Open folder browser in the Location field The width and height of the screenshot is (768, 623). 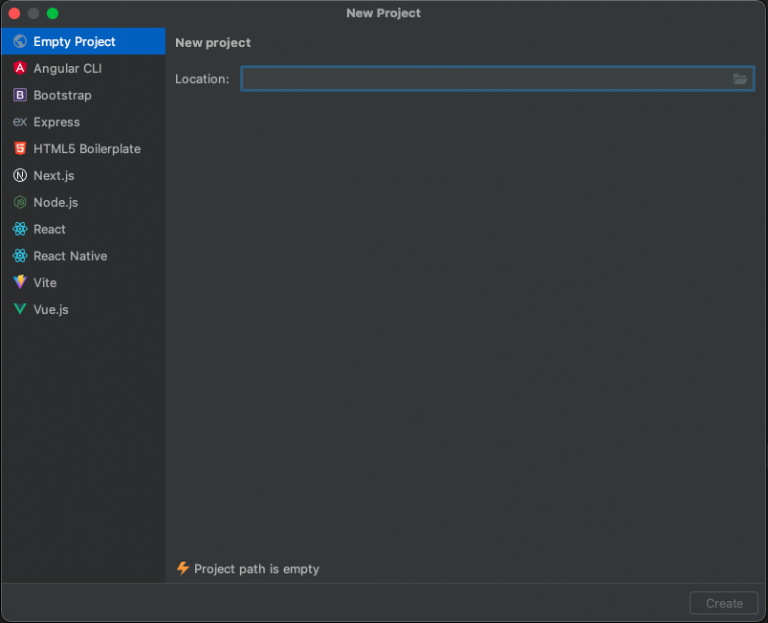tap(740, 79)
